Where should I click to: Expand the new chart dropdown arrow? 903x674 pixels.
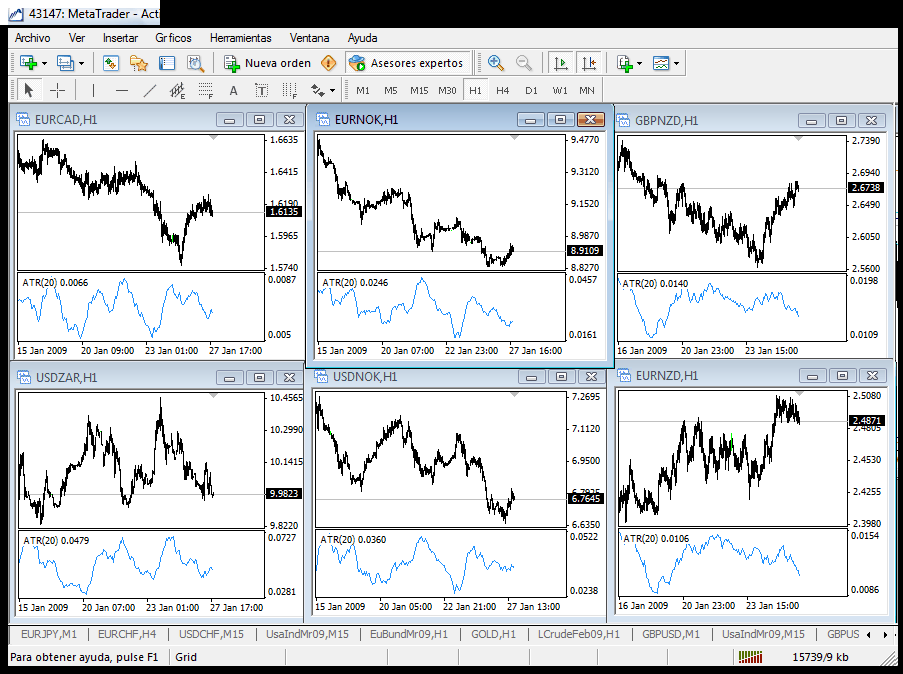[x=44, y=63]
